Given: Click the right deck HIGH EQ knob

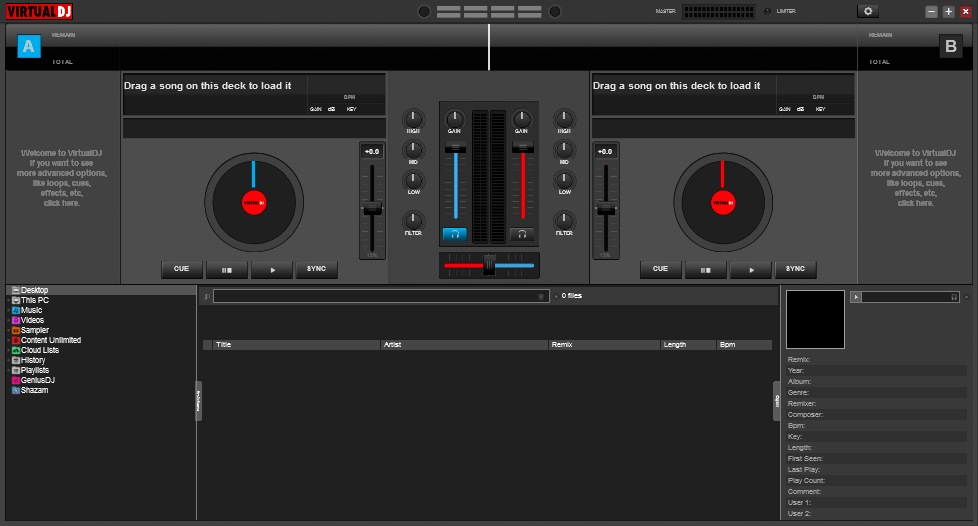Looking at the screenshot, I should [564, 119].
